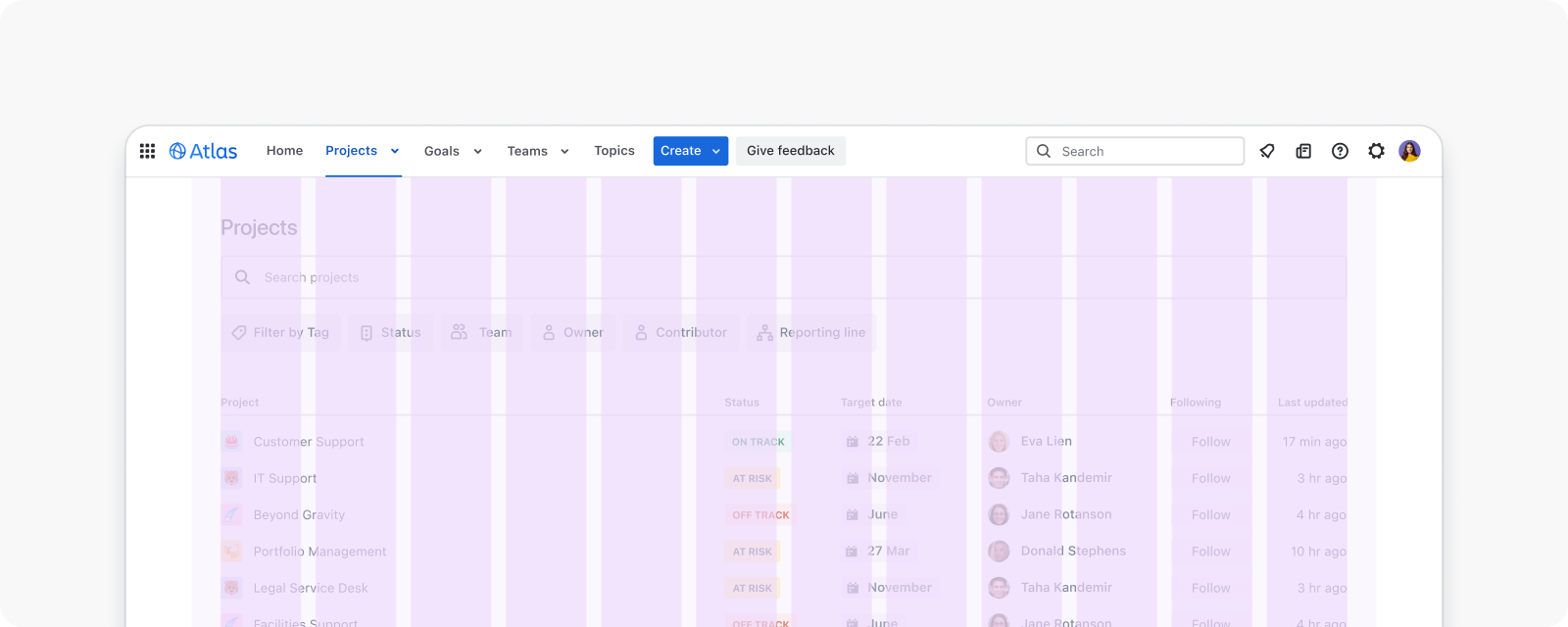This screenshot has height=627, width=1568.
Task: Follow the Beyond Gravity project
Action: coord(1210,515)
